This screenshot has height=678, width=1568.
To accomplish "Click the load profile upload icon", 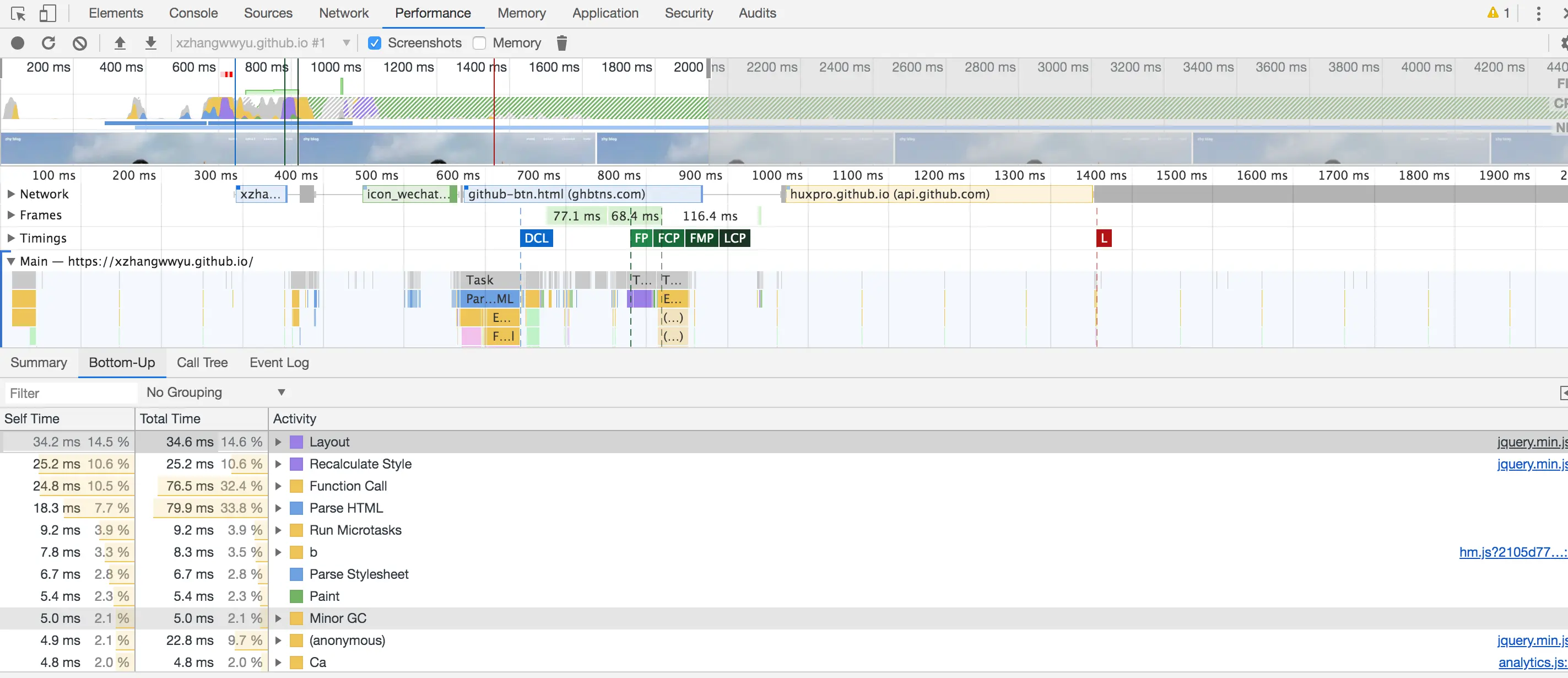I will click(x=120, y=42).
